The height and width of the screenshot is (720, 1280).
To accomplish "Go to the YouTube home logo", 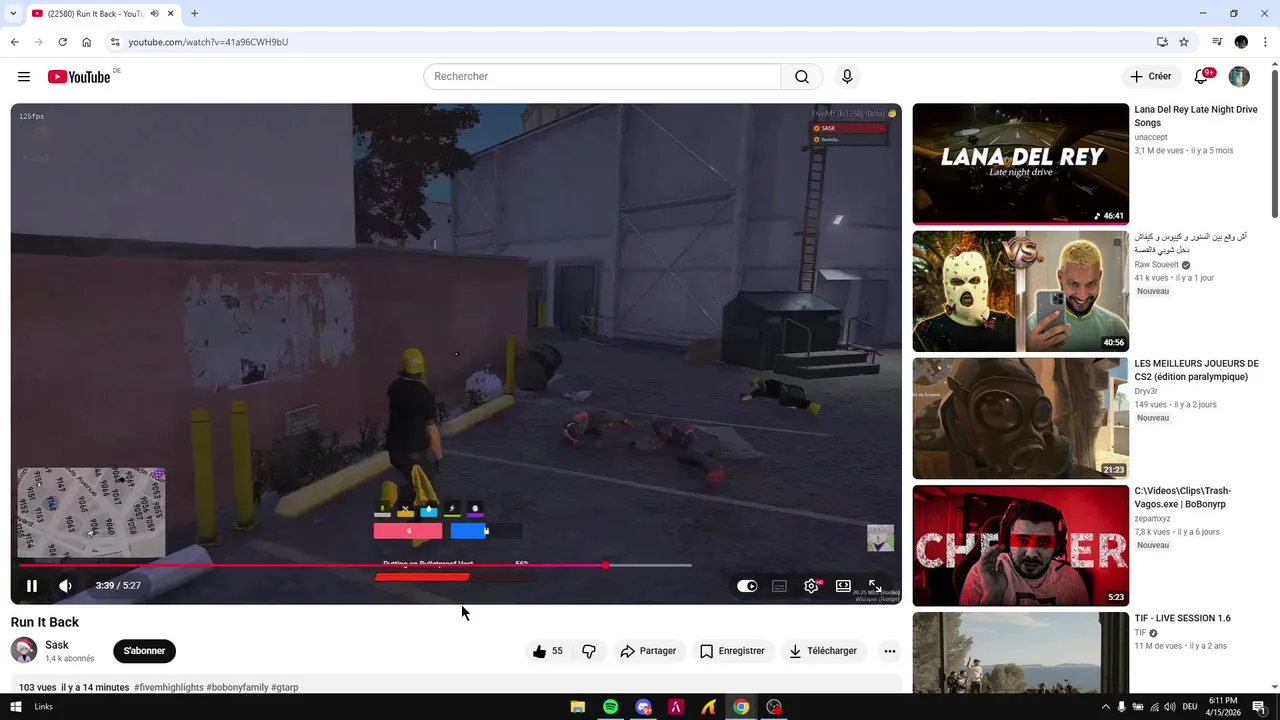I will 79,77.
